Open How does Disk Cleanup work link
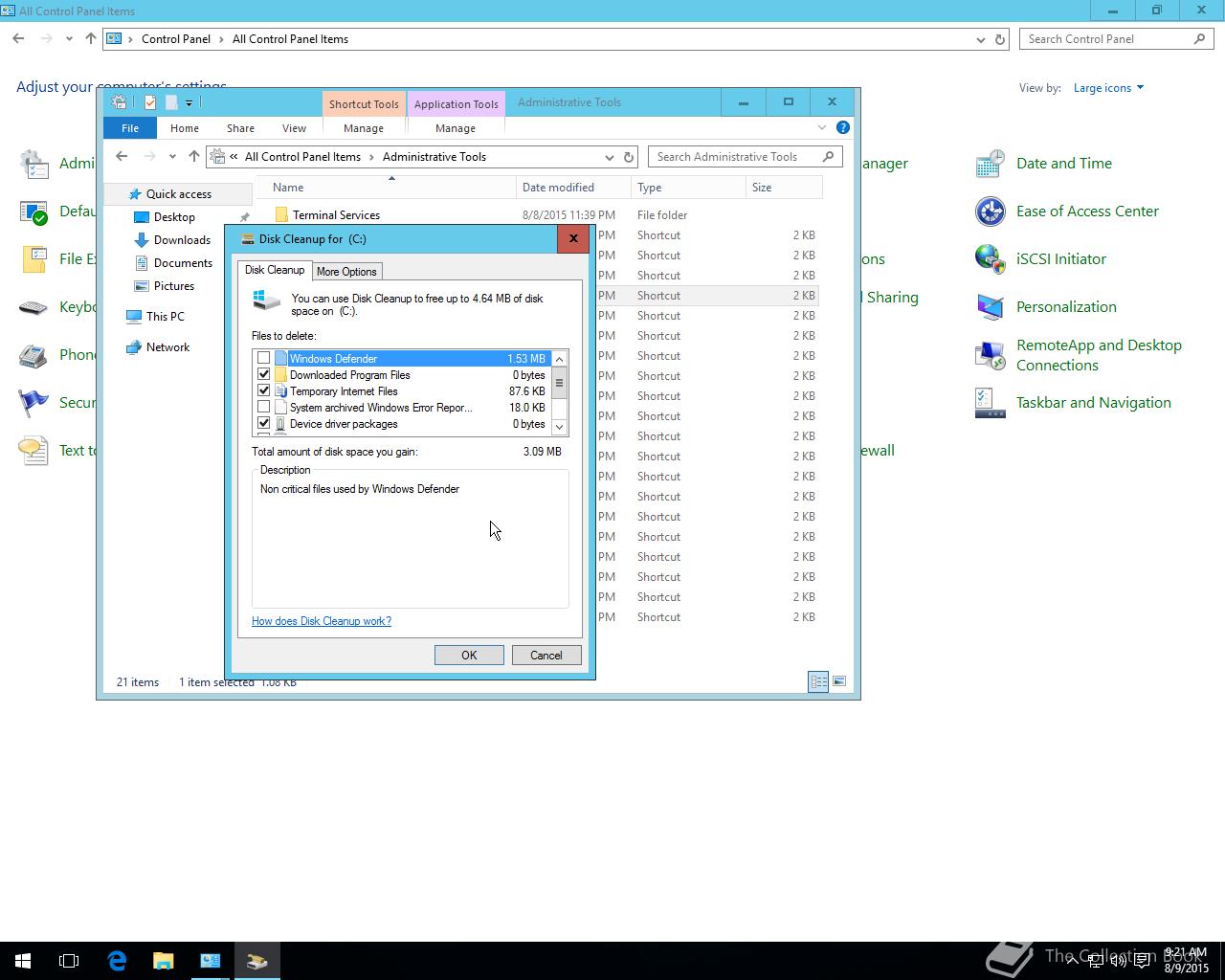 pyautogui.click(x=322, y=621)
